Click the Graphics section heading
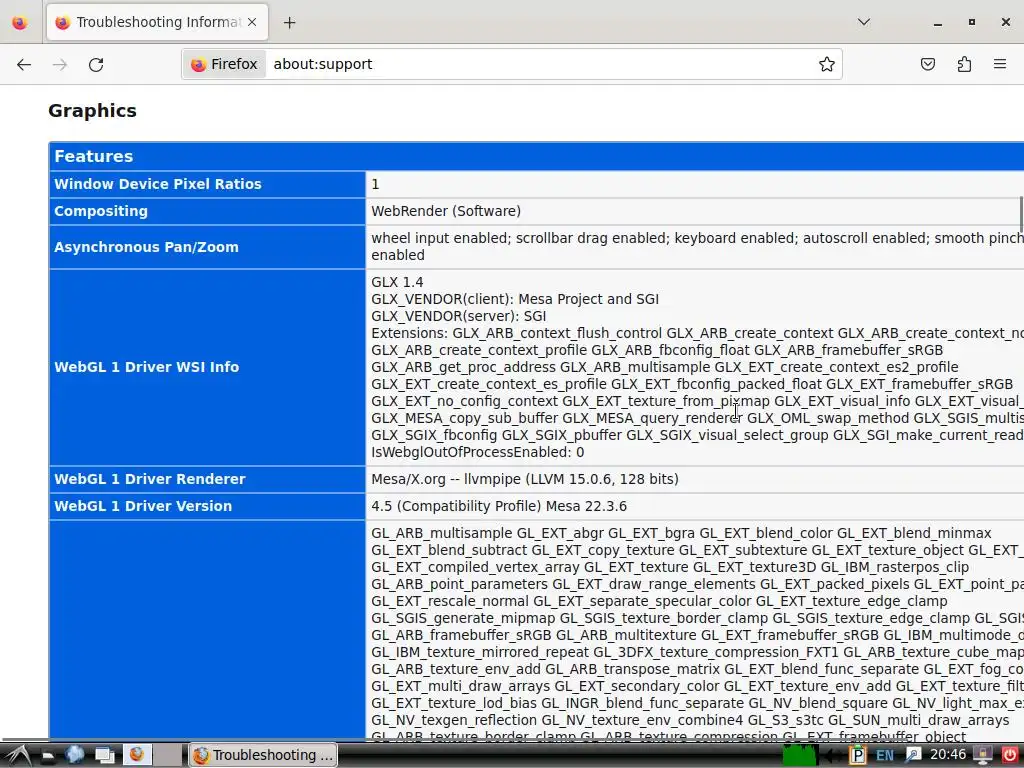1024x768 pixels. coord(92,110)
